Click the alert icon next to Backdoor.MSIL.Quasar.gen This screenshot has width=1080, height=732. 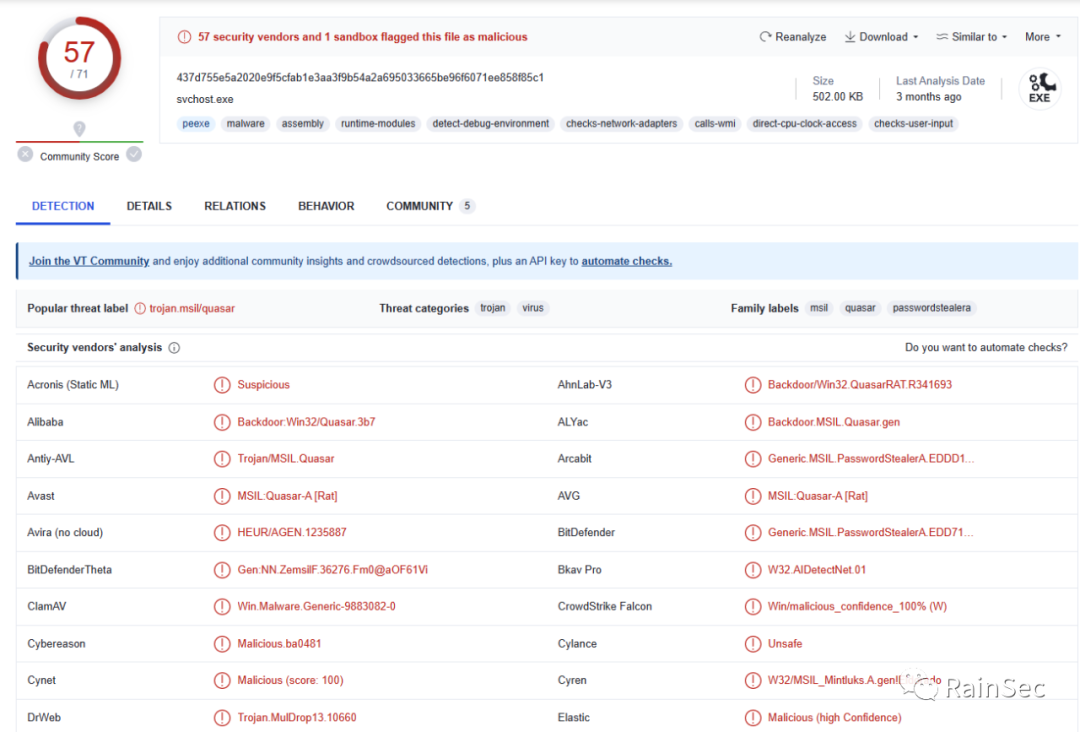[x=753, y=422]
